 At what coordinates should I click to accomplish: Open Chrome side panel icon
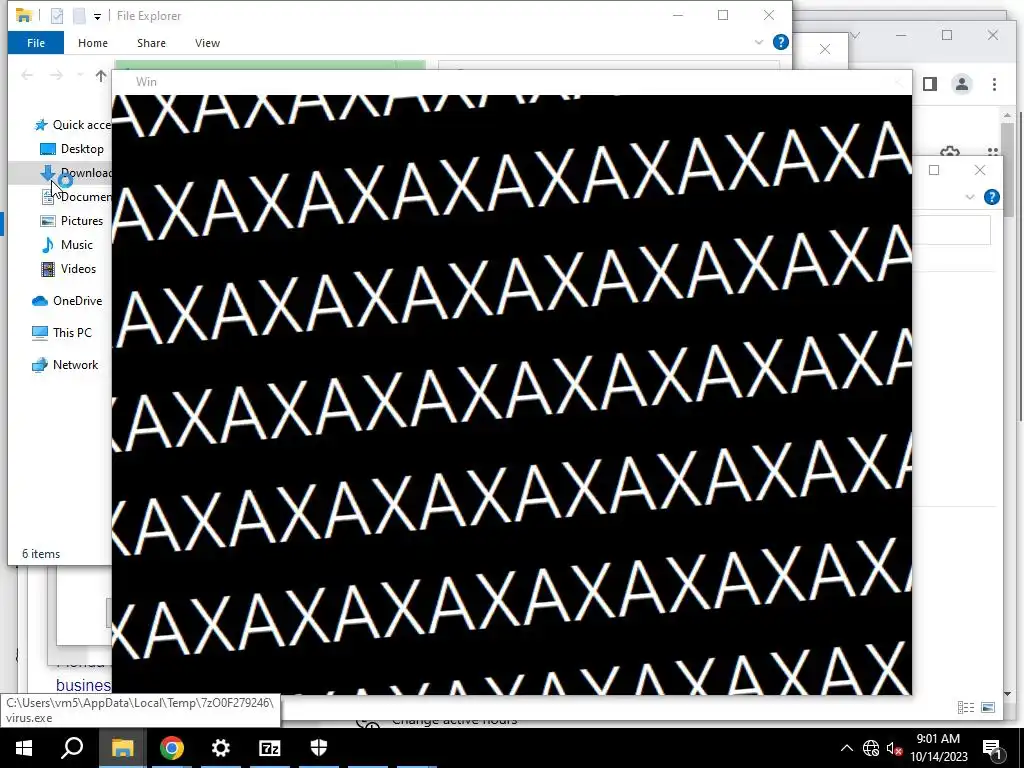tap(930, 84)
